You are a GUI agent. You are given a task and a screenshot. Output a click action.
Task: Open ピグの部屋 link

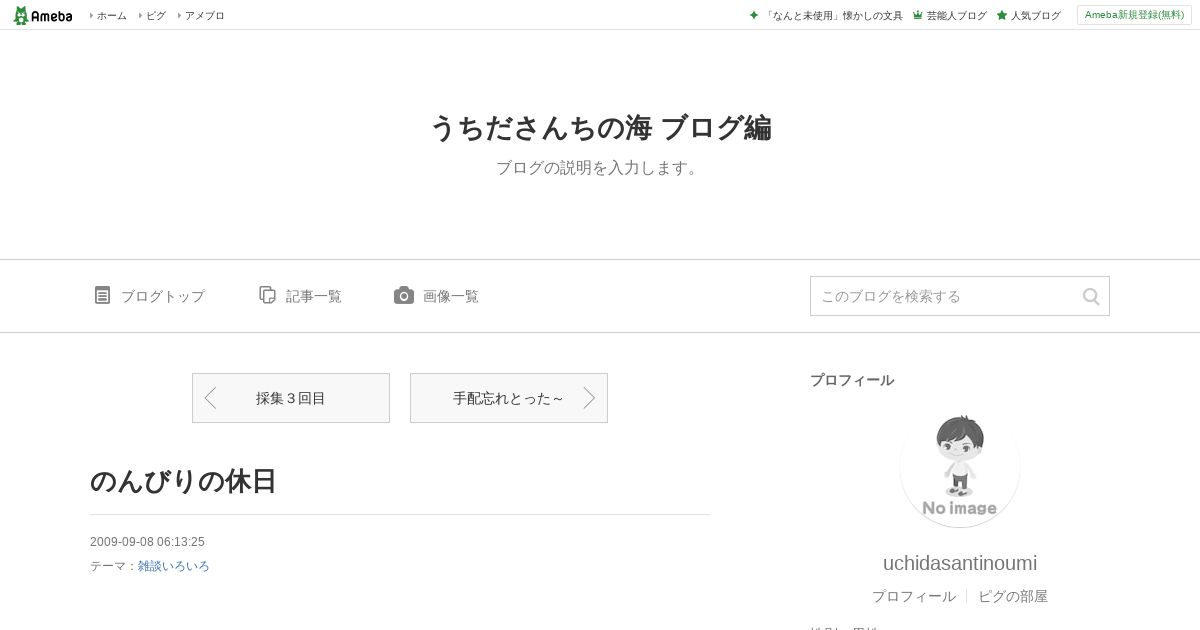click(1013, 596)
